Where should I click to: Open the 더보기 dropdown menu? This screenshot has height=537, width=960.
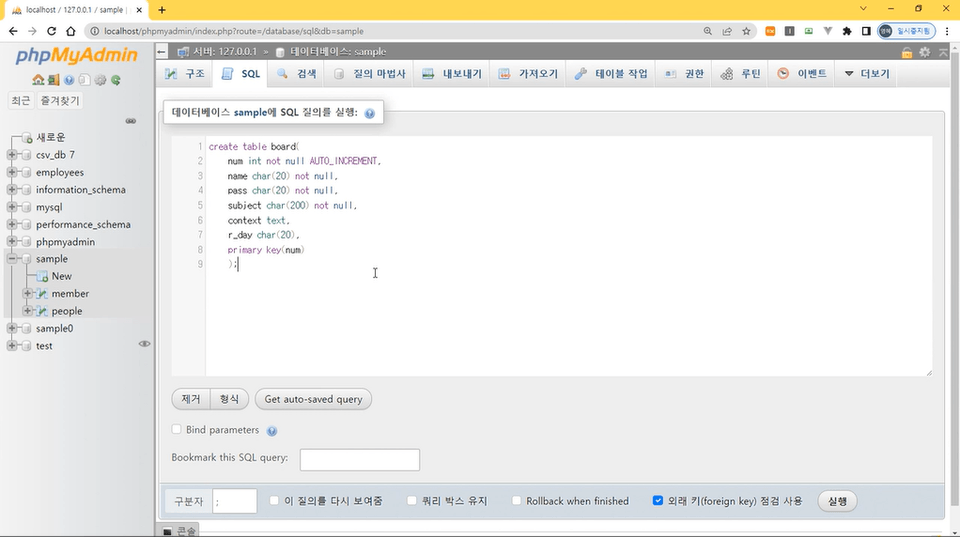(866, 74)
